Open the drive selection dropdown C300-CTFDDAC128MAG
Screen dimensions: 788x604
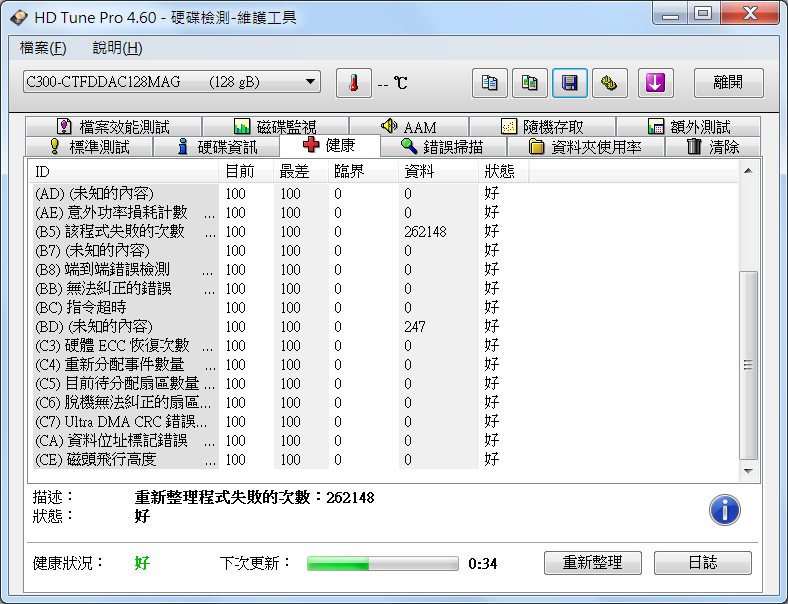tap(171, 82)
